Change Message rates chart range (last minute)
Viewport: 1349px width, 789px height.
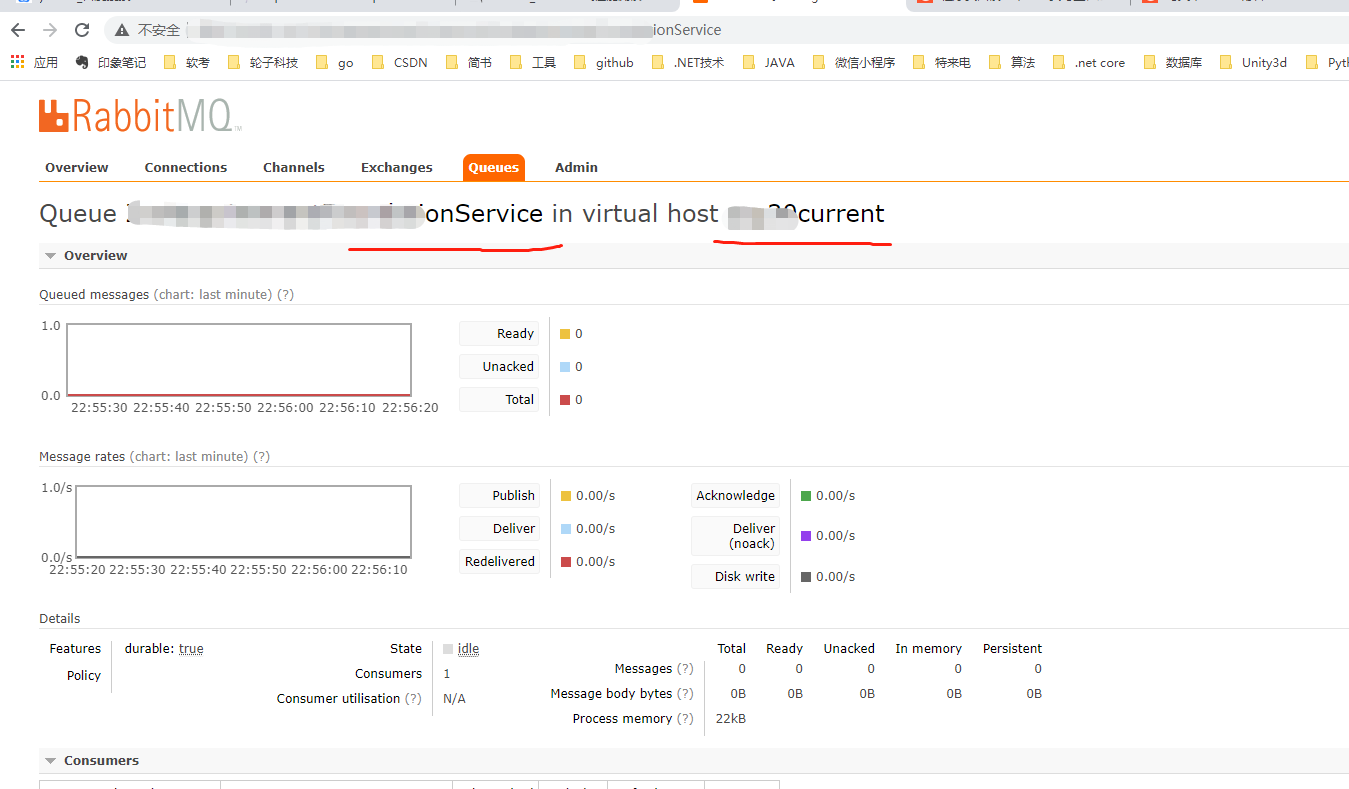[x=188, y=456]
